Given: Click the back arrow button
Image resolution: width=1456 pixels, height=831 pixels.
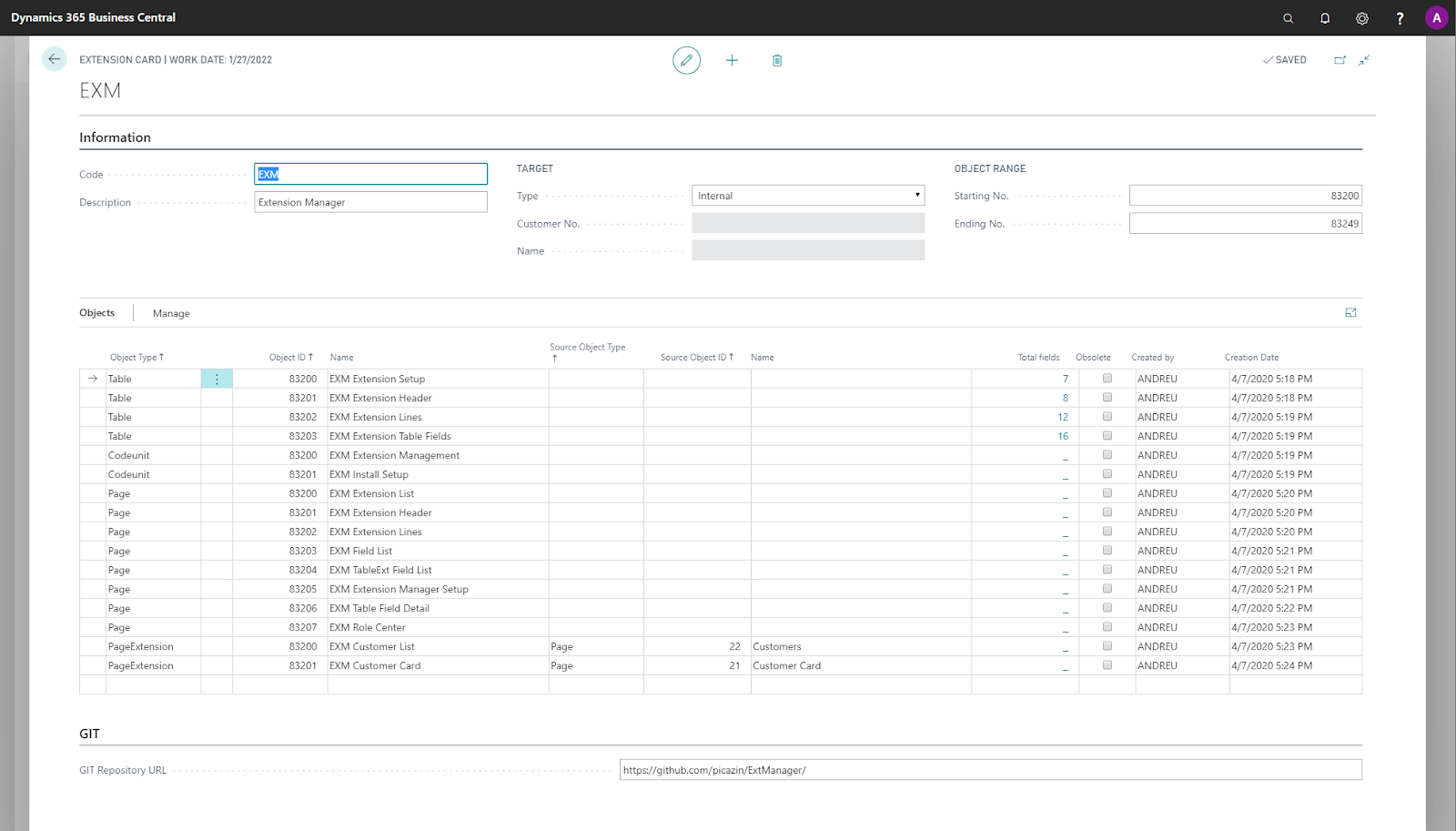Looking at the screenshot, I should [x=55, y=59].
